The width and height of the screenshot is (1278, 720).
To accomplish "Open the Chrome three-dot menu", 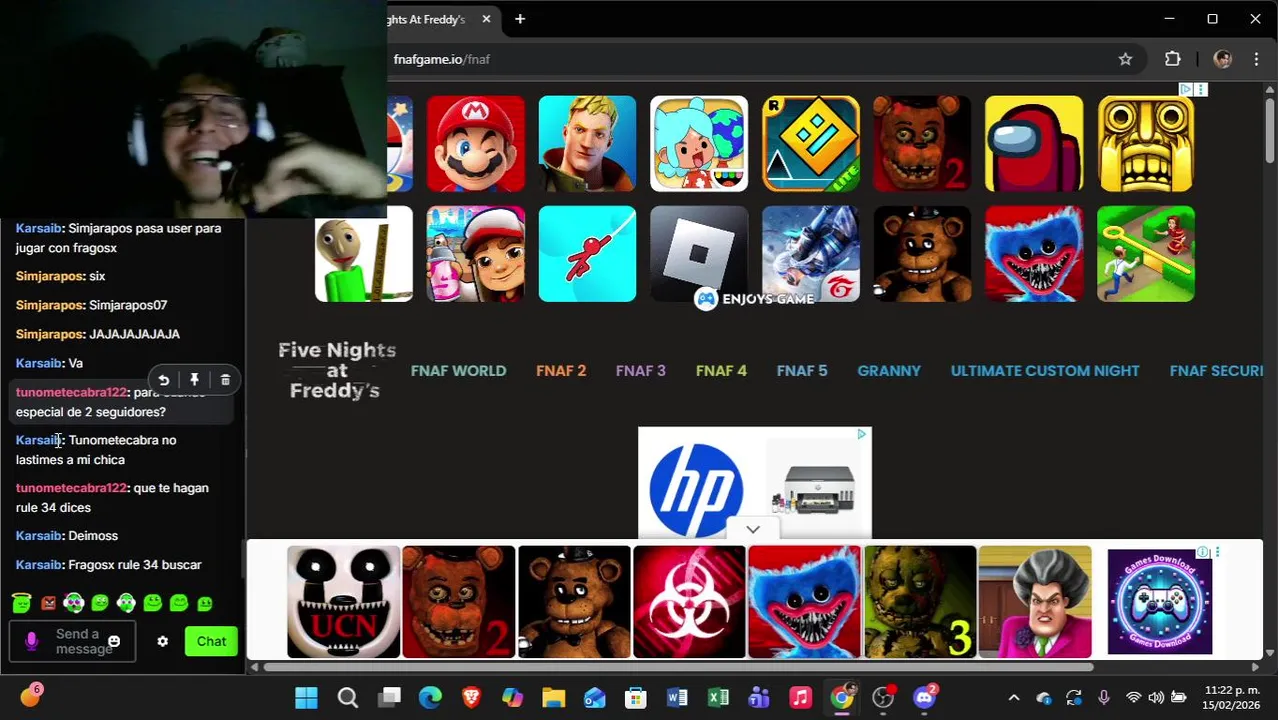I will 1257,59.
